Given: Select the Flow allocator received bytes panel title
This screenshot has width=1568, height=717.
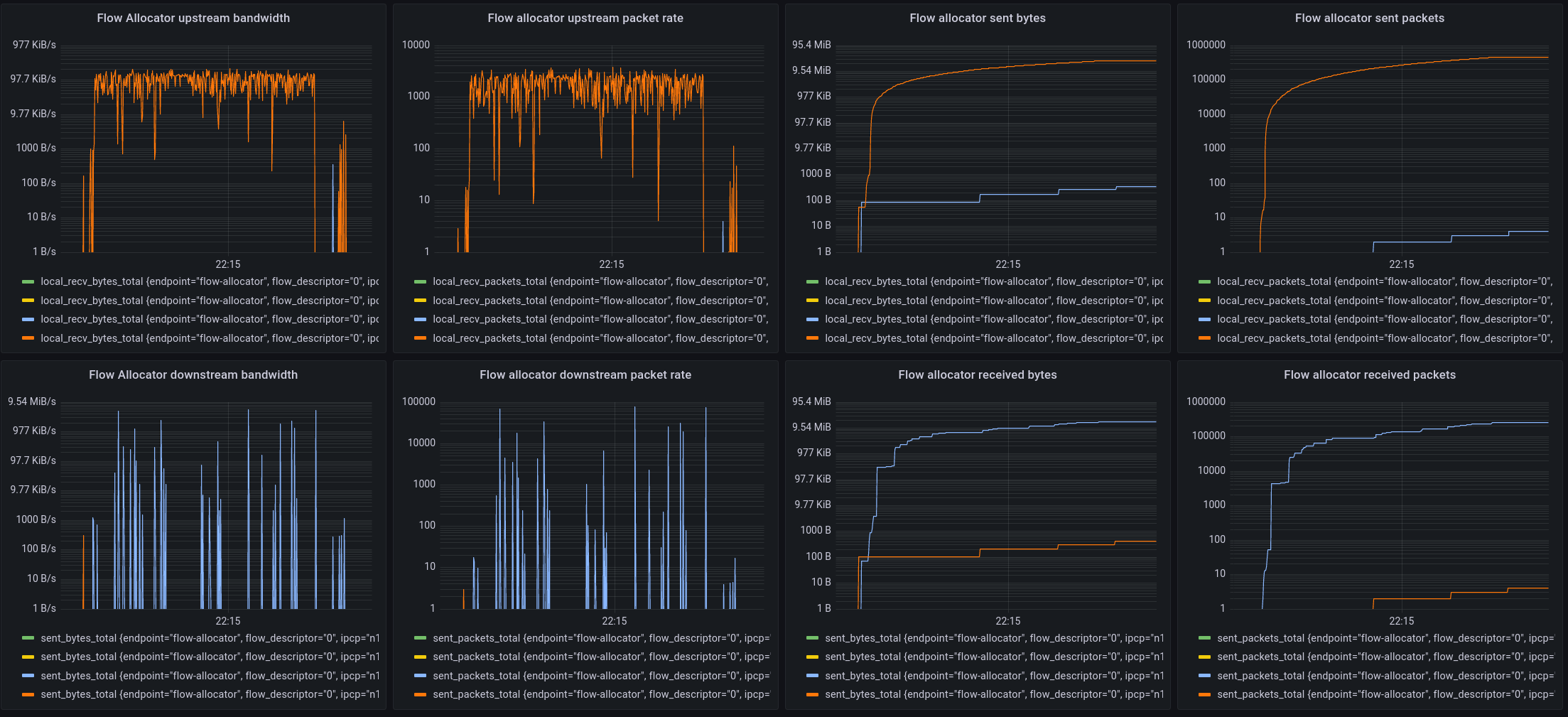Looking at the screenshot, I should pyautogui.click(x=977, y=375).
